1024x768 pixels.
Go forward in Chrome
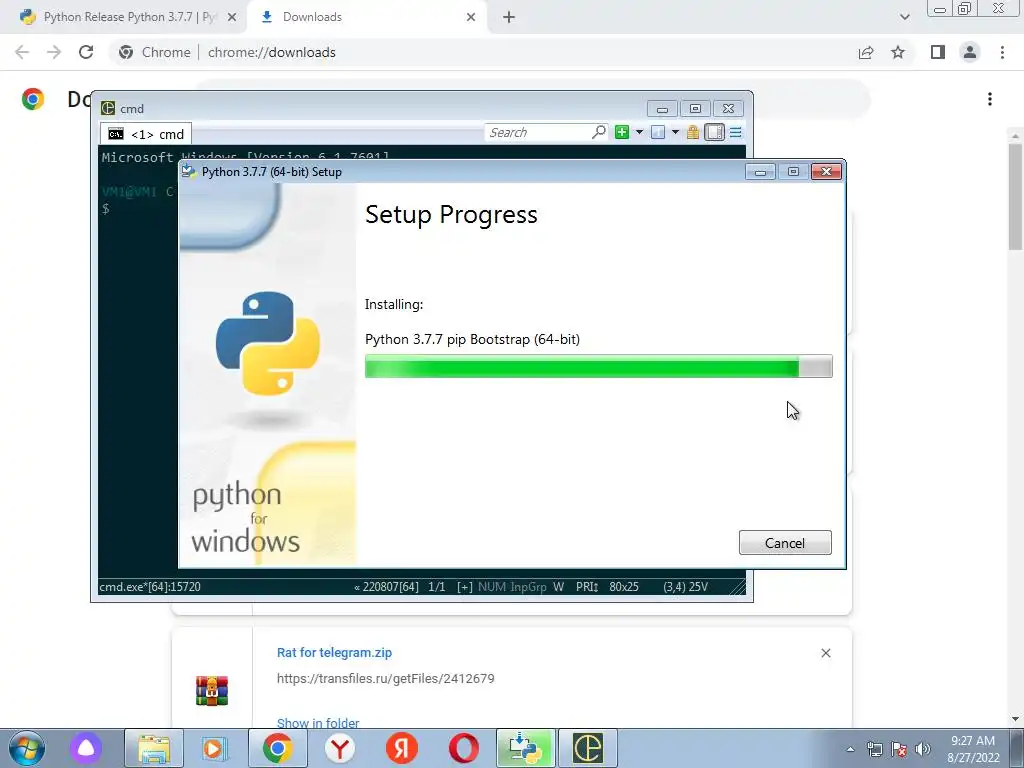(x=54, y=52)
